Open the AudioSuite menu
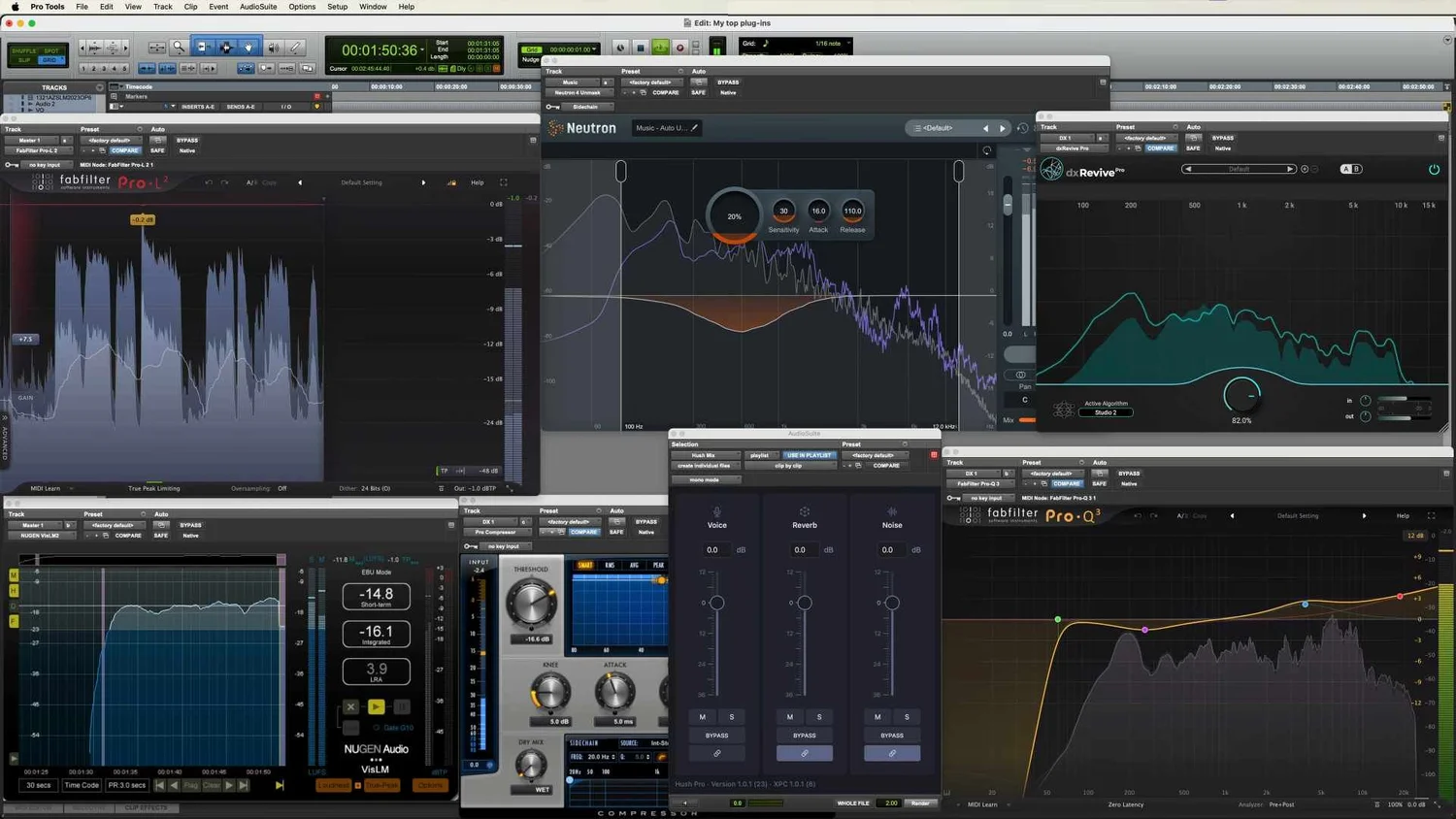Viewport: 1456px width, 819px height. [258, 7]
